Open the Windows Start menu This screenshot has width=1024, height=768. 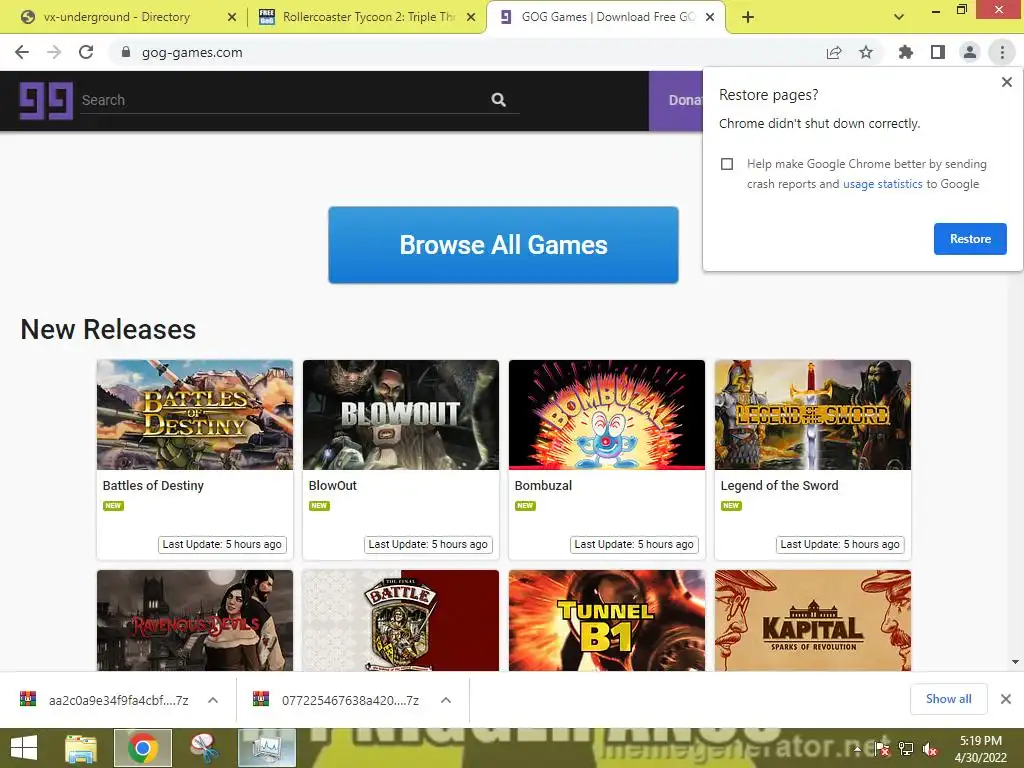(x=24, y=748)
